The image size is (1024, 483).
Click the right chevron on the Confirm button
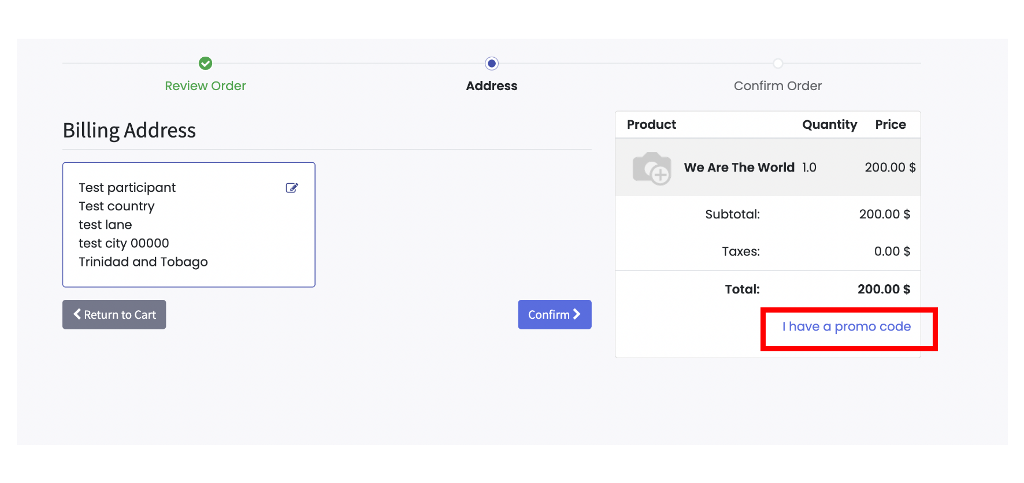[577, 314]
